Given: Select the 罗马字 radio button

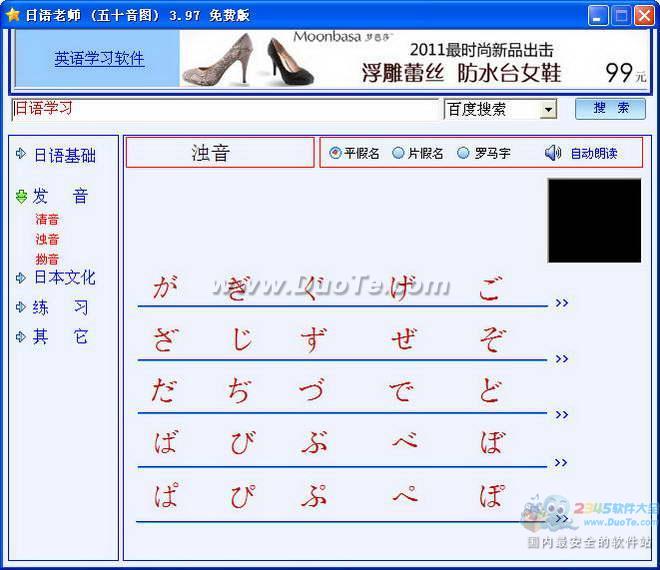Looking at the screenshot, I should pyautogui.click(x=463, y=153).
